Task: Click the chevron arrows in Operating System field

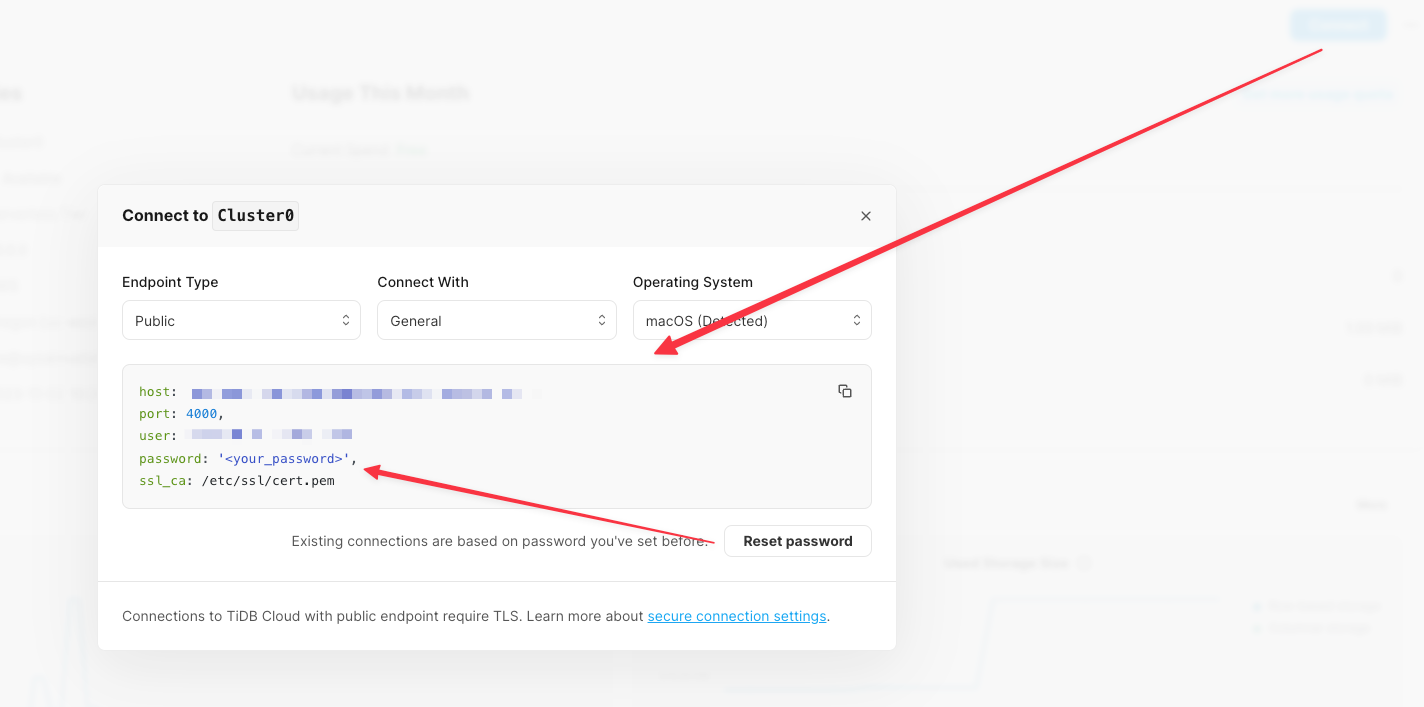Action: click(857, 320)
